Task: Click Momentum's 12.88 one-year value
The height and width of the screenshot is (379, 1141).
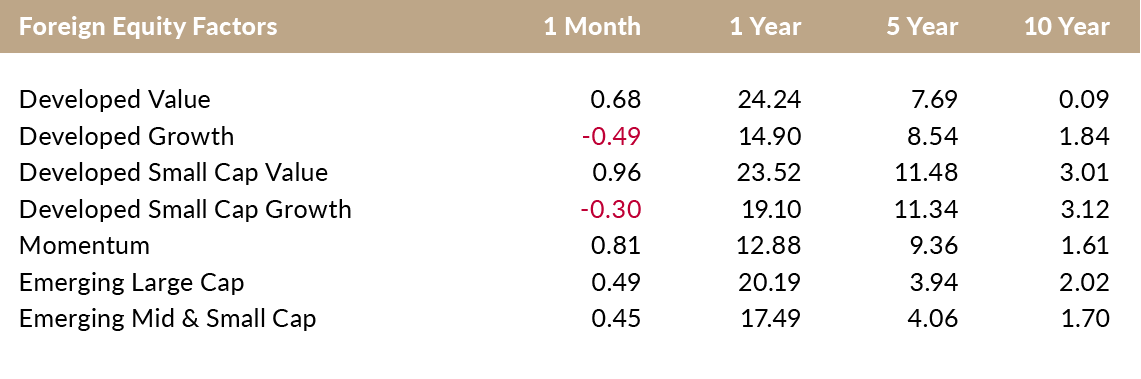Action: coord(770,246)
